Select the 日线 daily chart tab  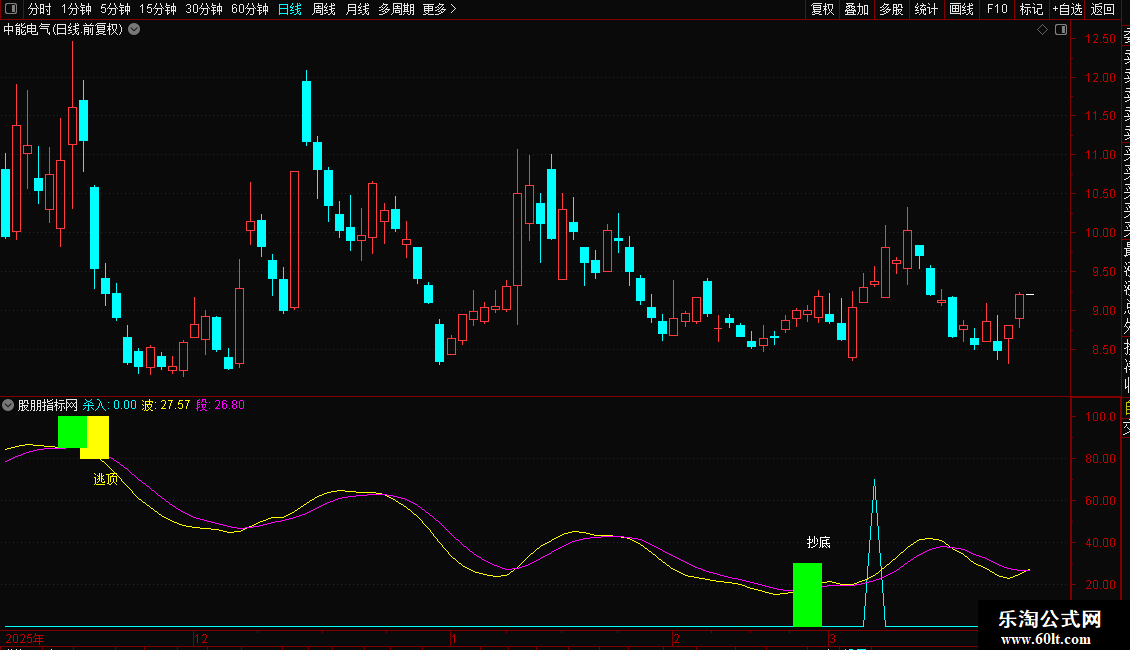pyautogui.click(x=290, y=9)
